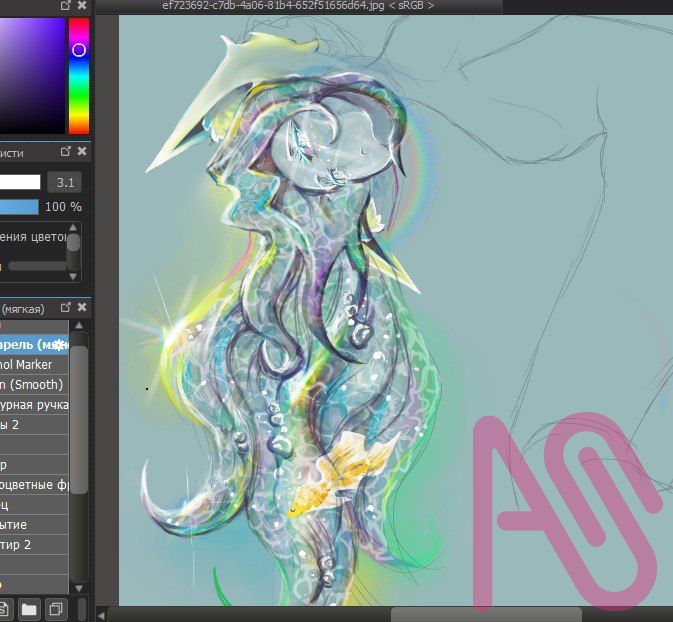This screenshot has height=622, width=673.
Task: Click the new preset page icon
Action: point(4,608)
